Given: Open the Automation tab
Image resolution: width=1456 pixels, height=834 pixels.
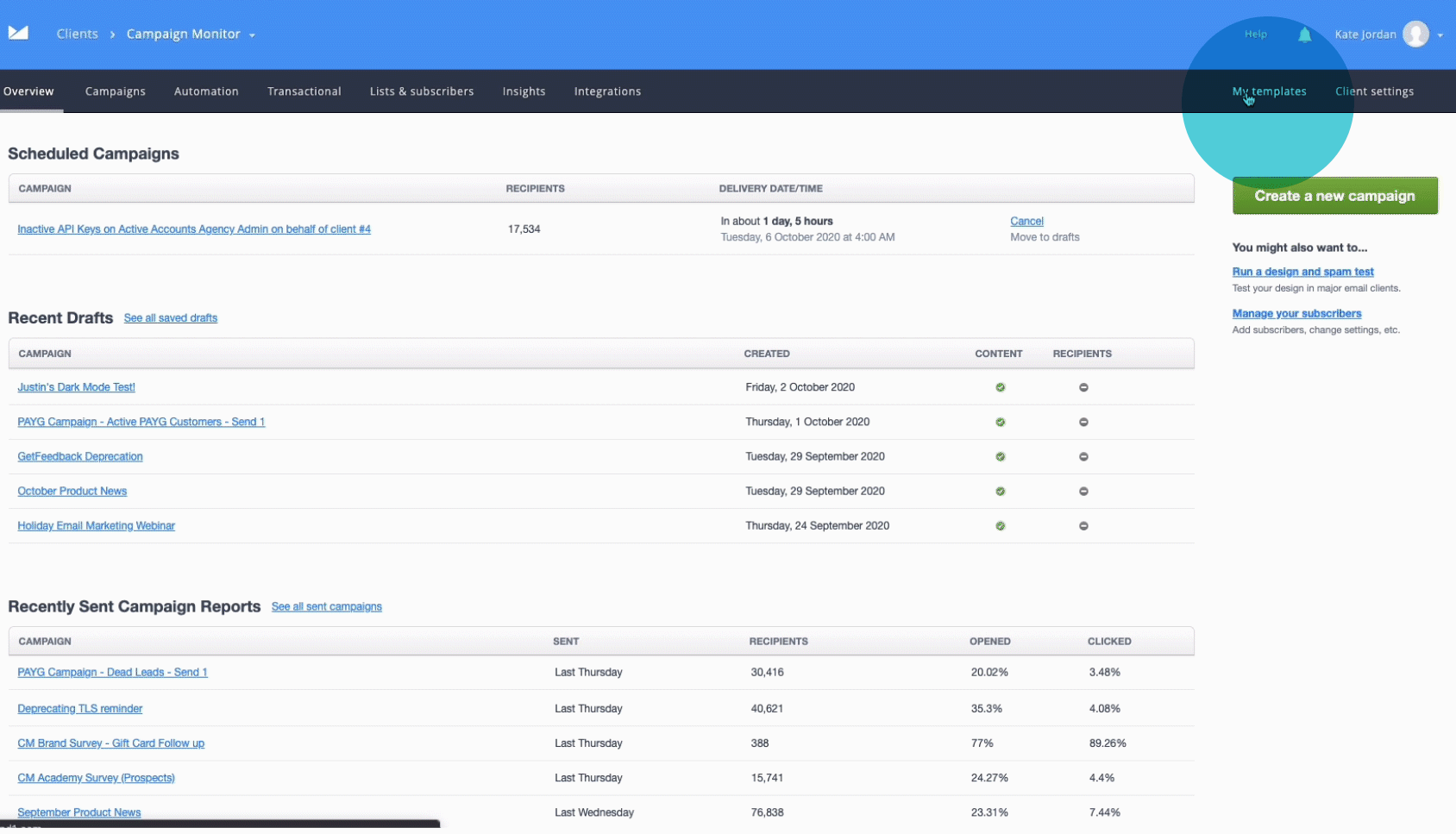Looking at the screenshot, I should pos(206,91).
